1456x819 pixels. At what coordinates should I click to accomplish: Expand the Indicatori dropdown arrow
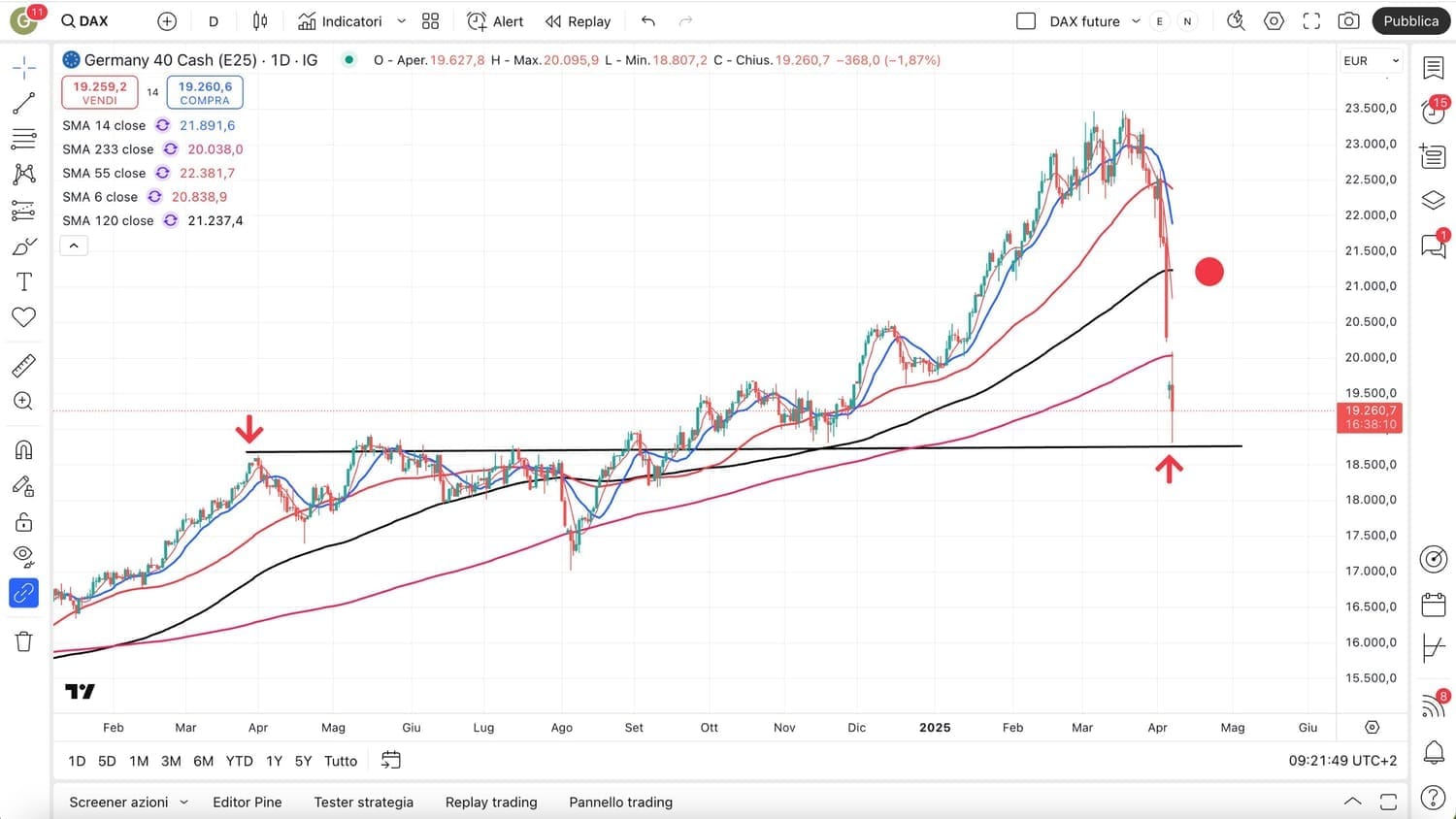[401, 21]
